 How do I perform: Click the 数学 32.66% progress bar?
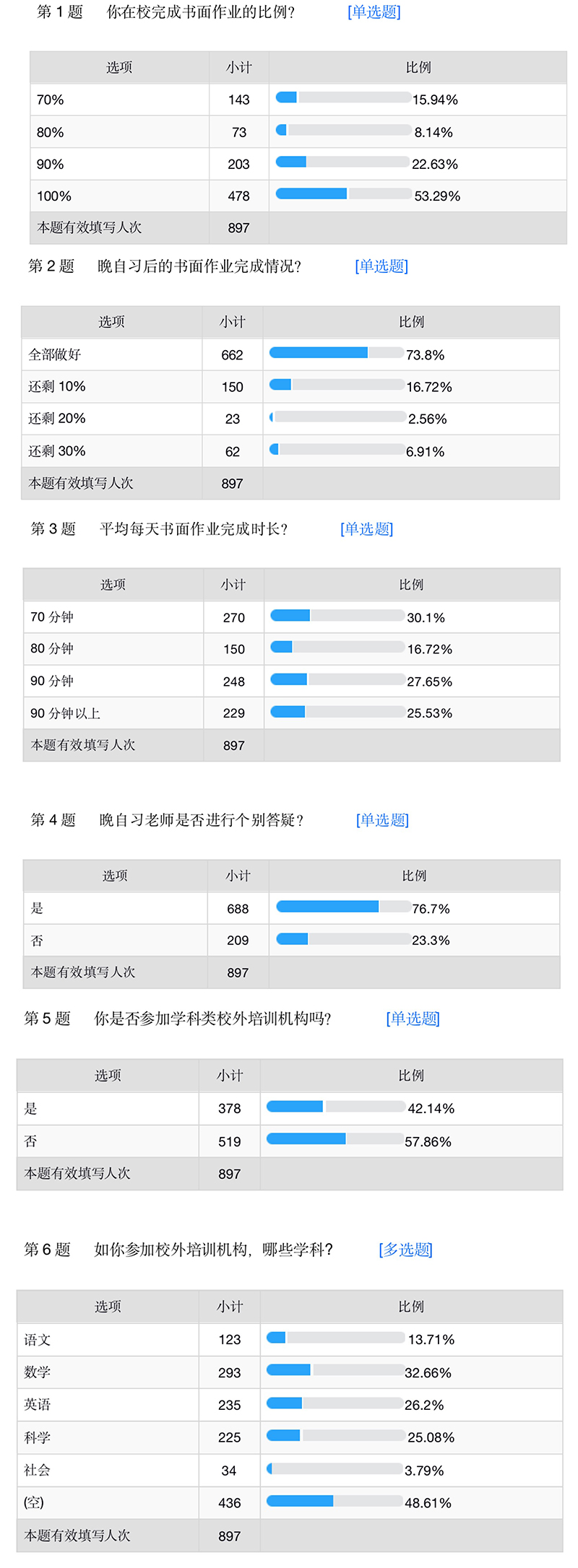click(x=335, y=1369)
